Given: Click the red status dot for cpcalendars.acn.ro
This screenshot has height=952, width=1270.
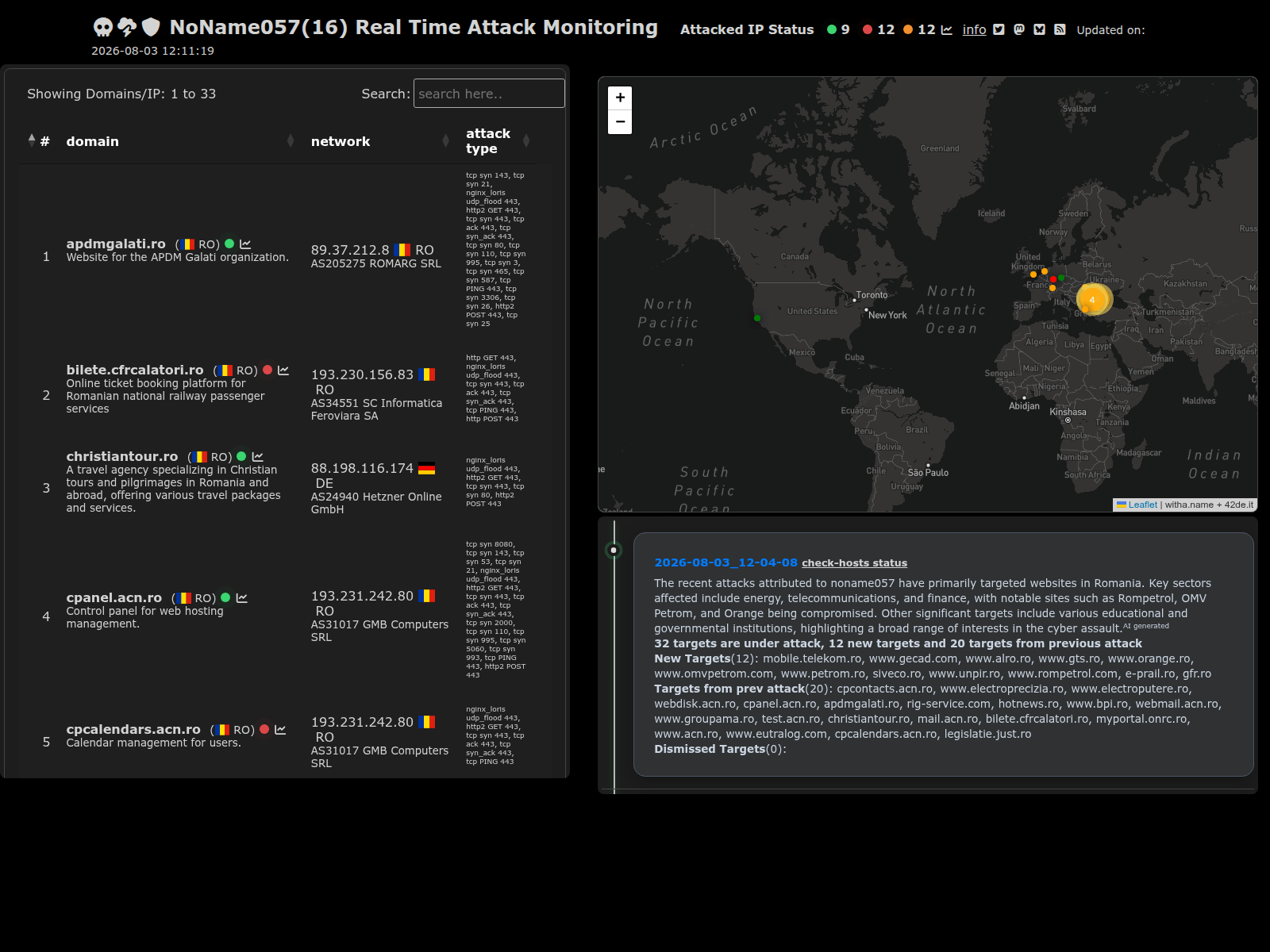Looking at the screenshot, I should pos(264,730).
